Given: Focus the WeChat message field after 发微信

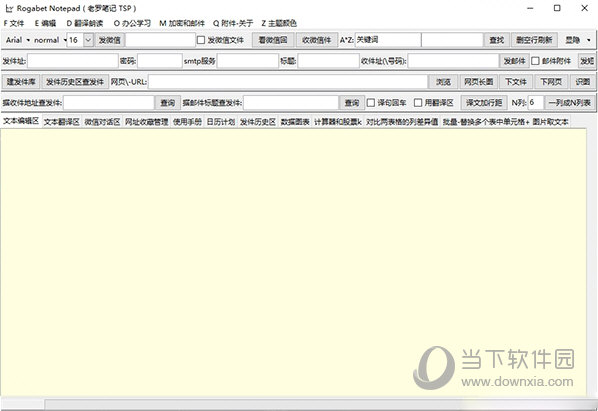Looking at the screenshot, I should point(161,40).
